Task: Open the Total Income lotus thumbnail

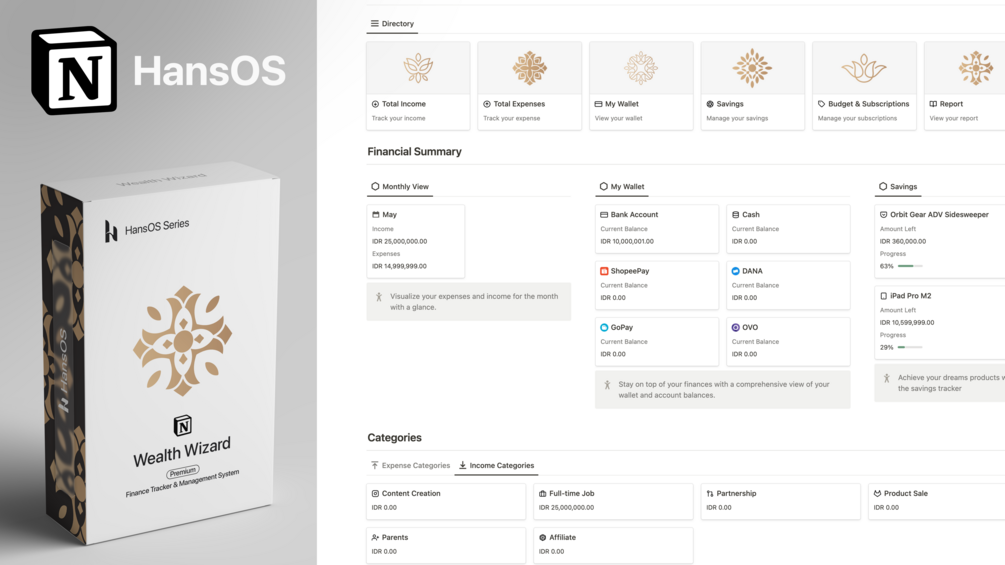Action: pos(418,68)
